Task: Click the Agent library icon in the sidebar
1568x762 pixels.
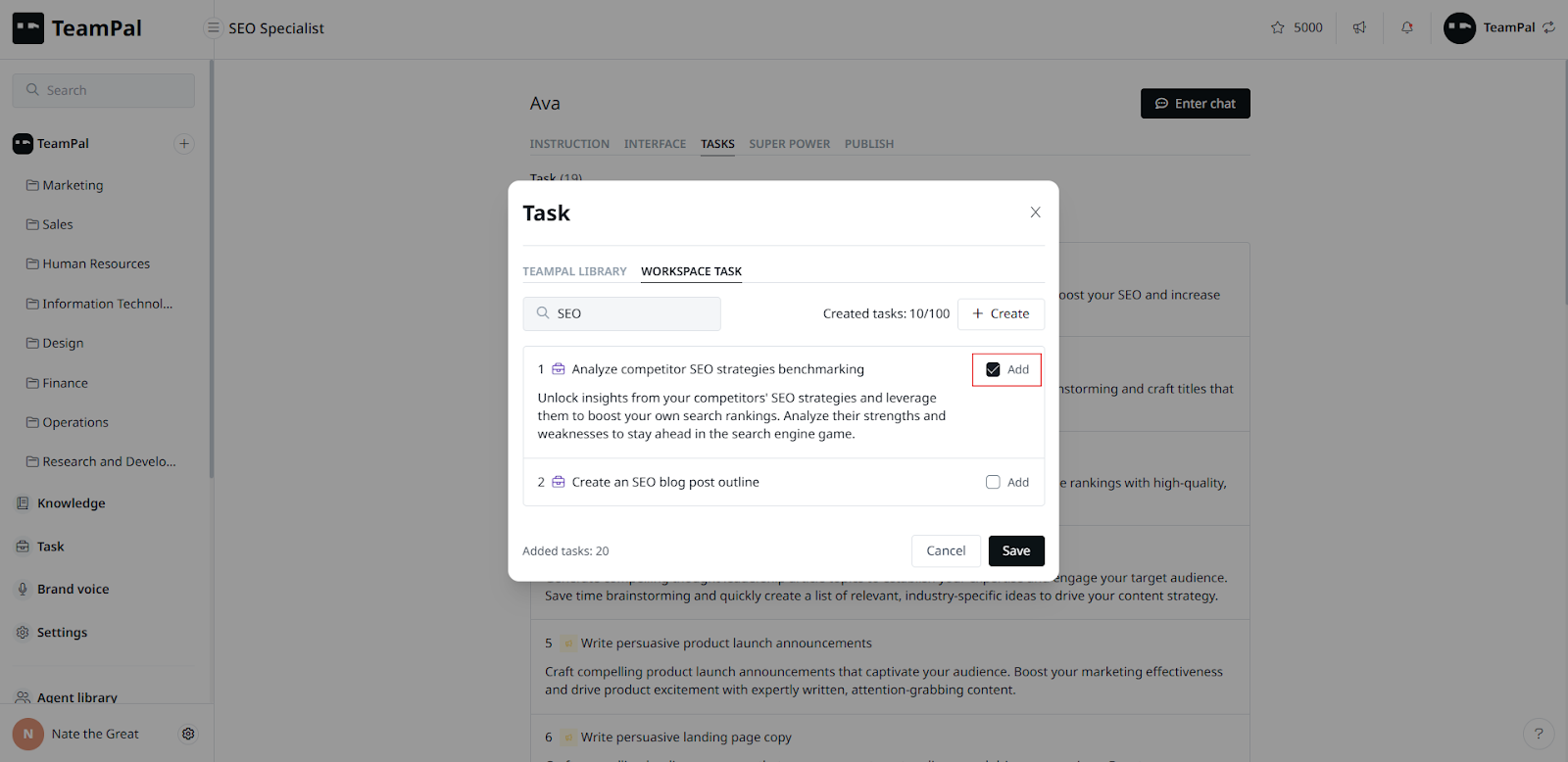Action: [23, 697]
